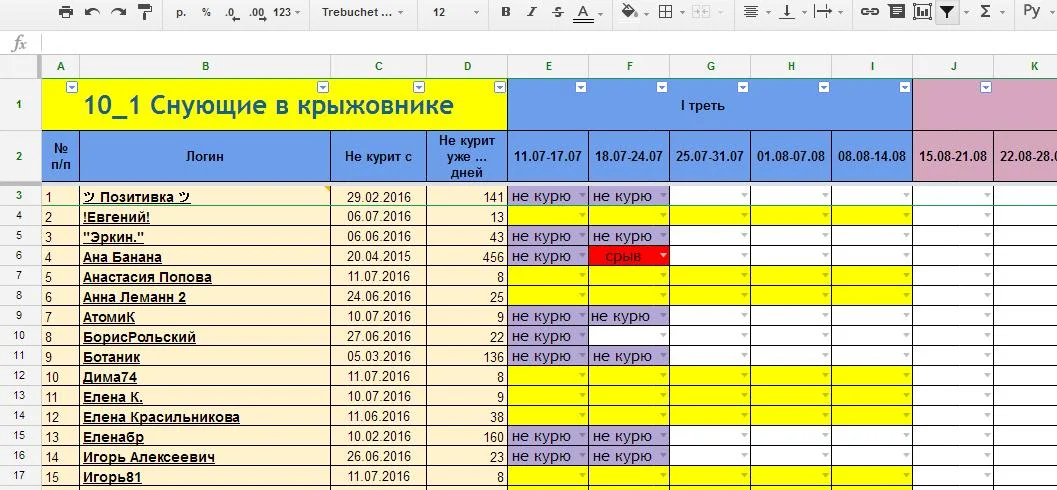
Task: Open the column D filter dropdown in row 1
Action: [x=500, y=87]
